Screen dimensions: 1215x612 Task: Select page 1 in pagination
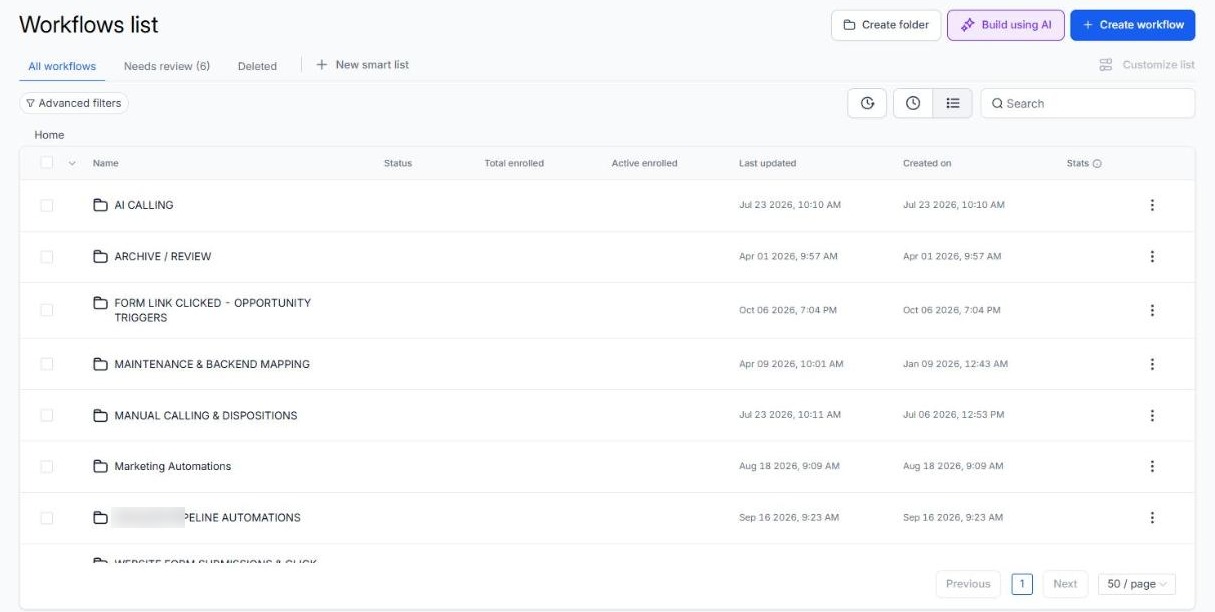coord(1022,584)
